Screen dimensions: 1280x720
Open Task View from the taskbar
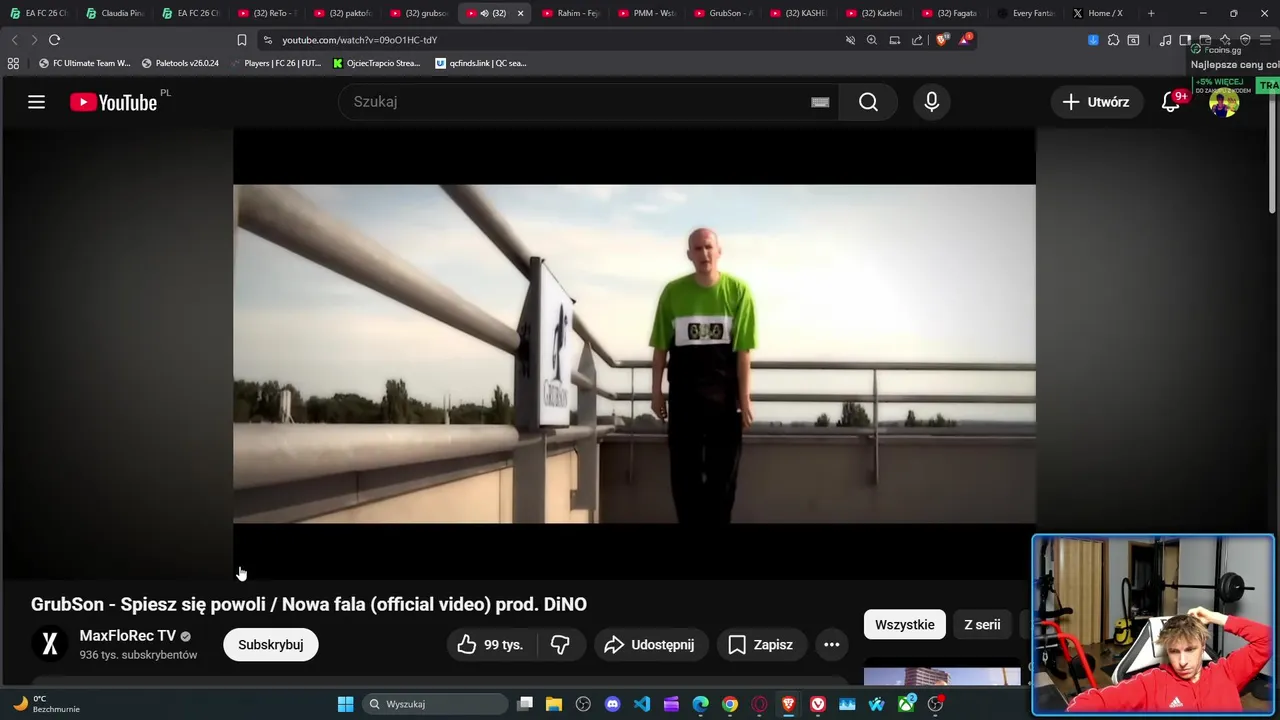tap(525, 704)
